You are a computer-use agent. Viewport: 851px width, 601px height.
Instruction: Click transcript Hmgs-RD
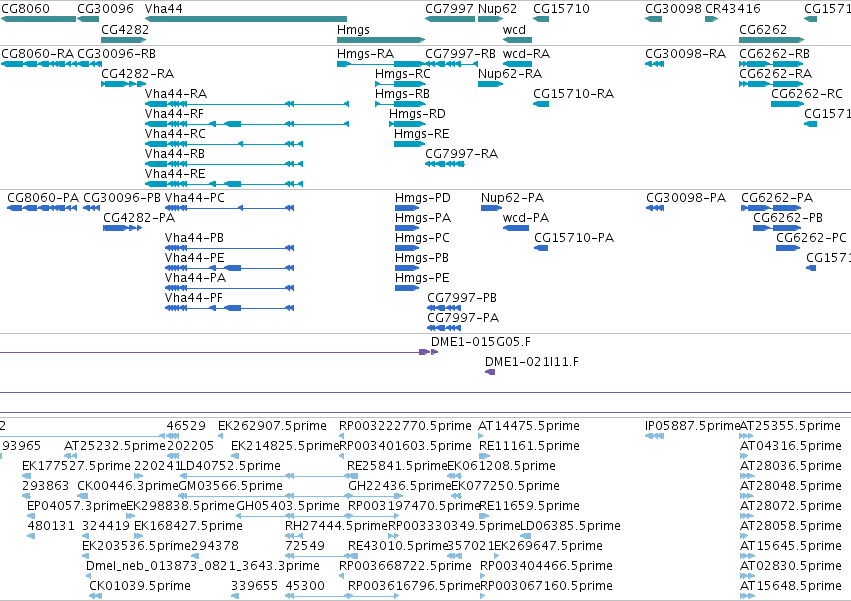click(x=417, y=114)
